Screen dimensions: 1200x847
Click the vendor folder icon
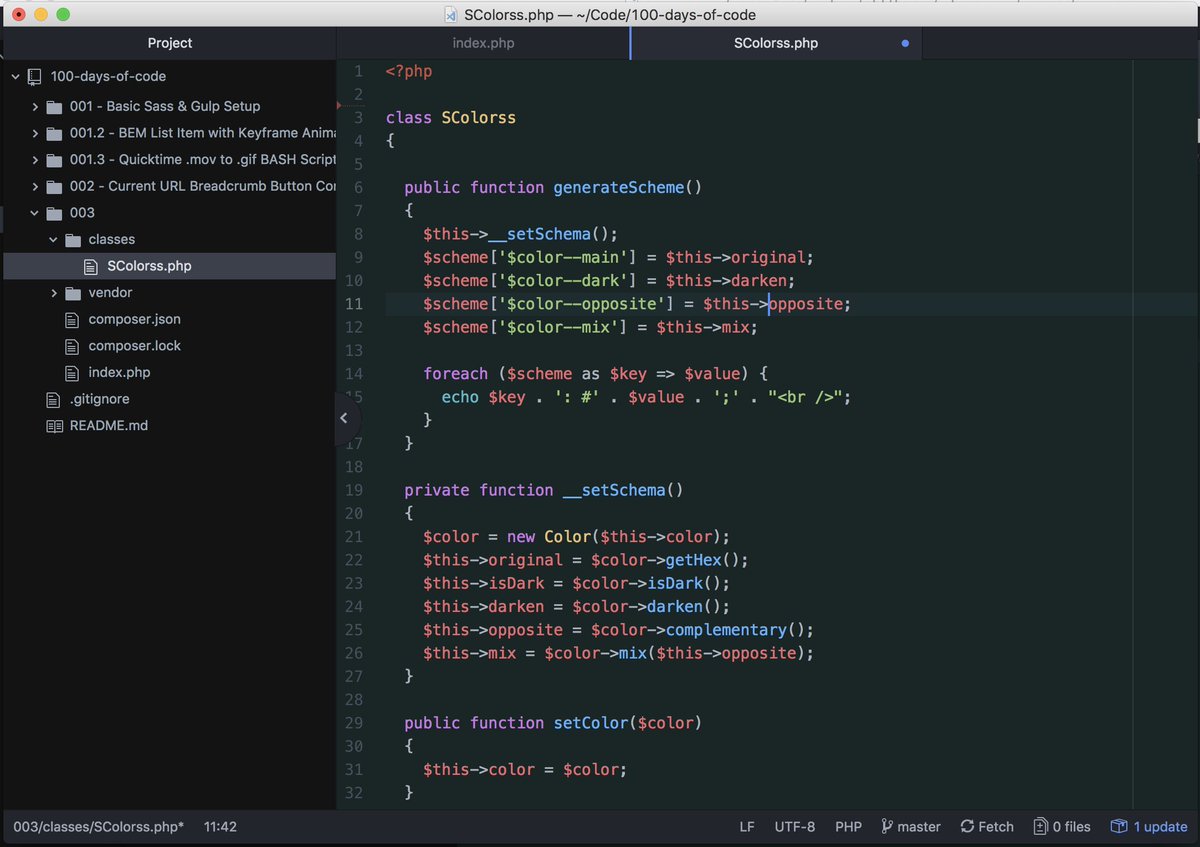pos(73,293)
